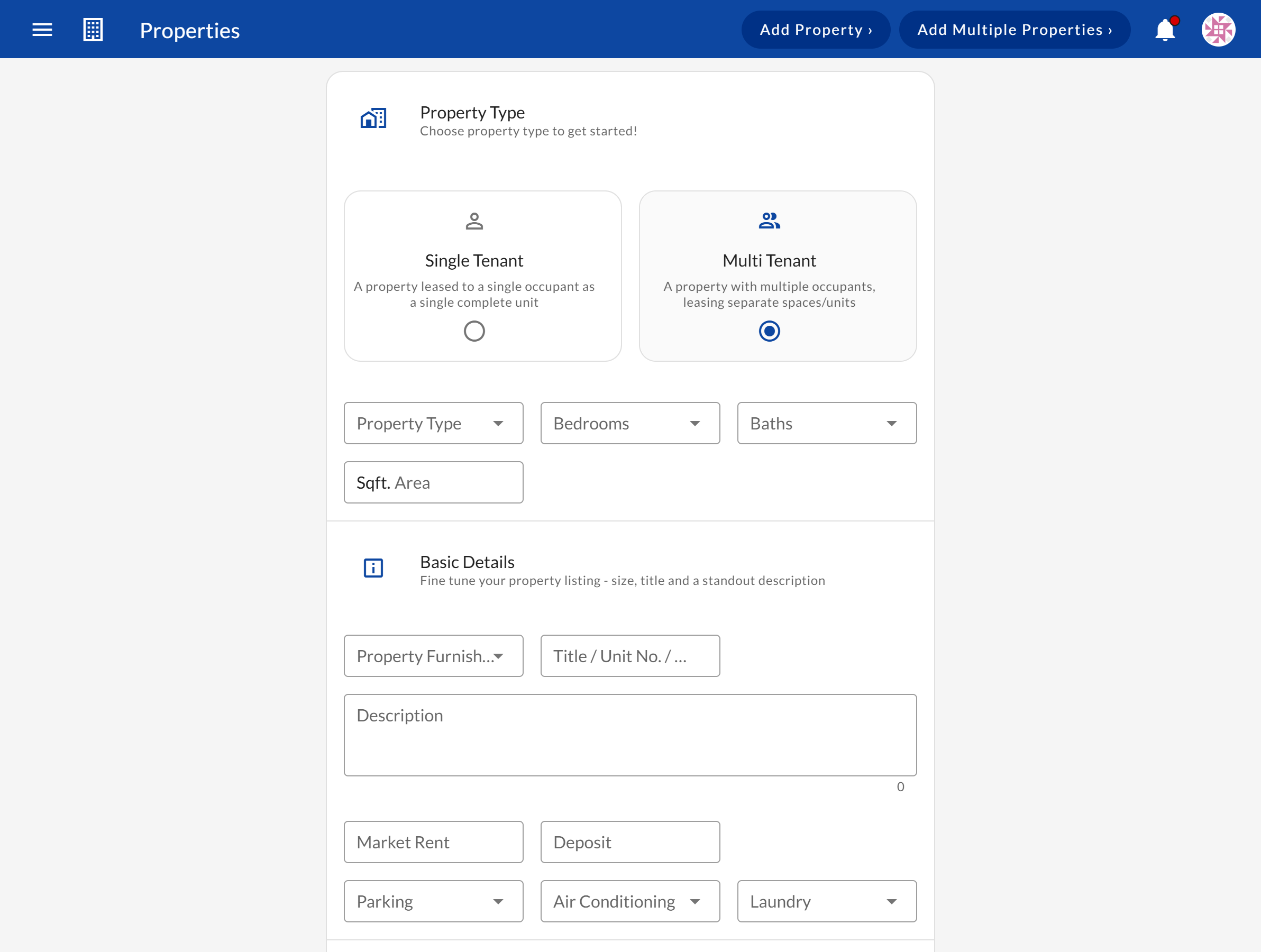Click the Multi Tenant card heading
Screen dimensions: 1261x952
coord(770,261)
